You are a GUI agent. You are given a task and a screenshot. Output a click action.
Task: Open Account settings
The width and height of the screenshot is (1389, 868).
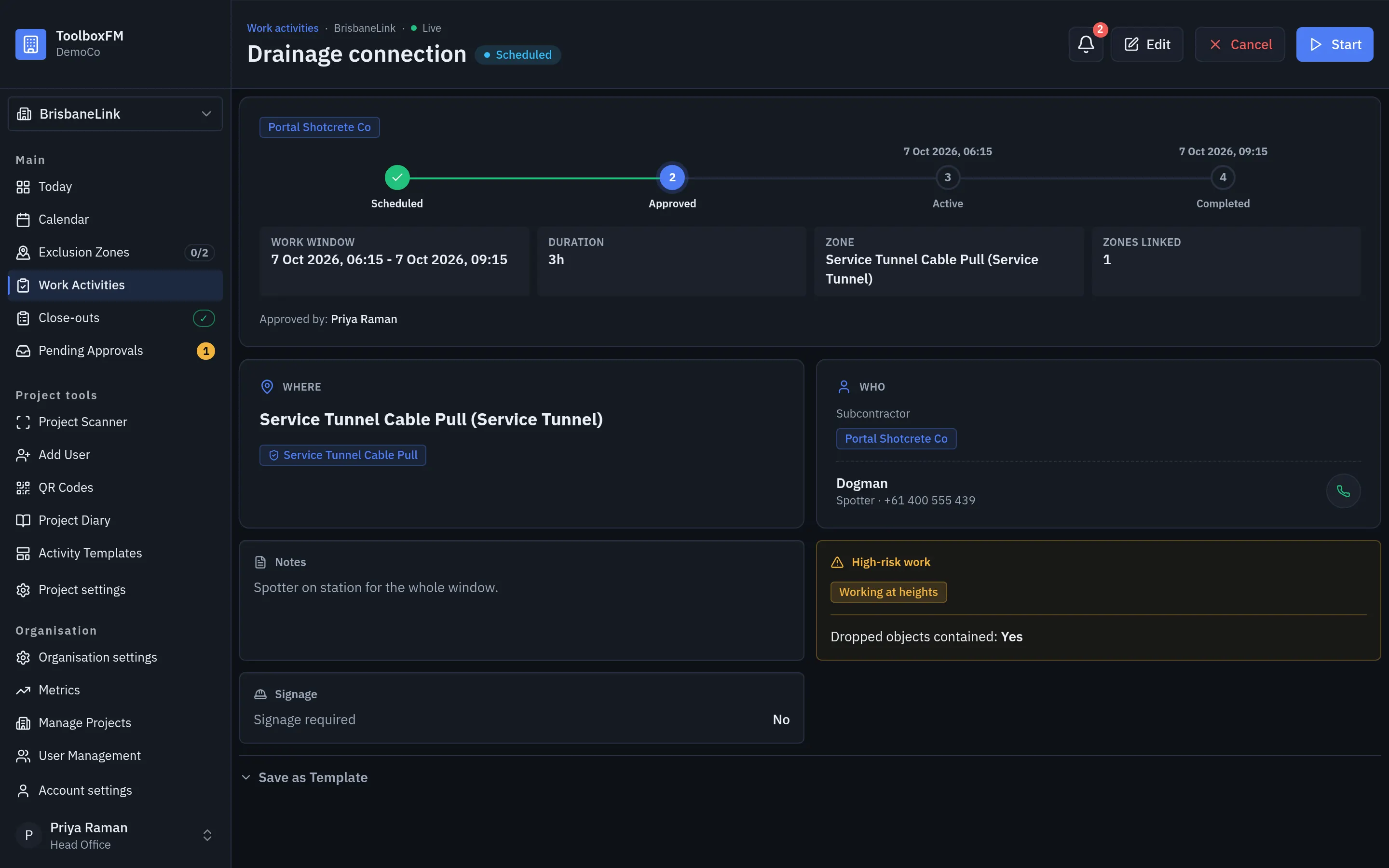point(115,790)
